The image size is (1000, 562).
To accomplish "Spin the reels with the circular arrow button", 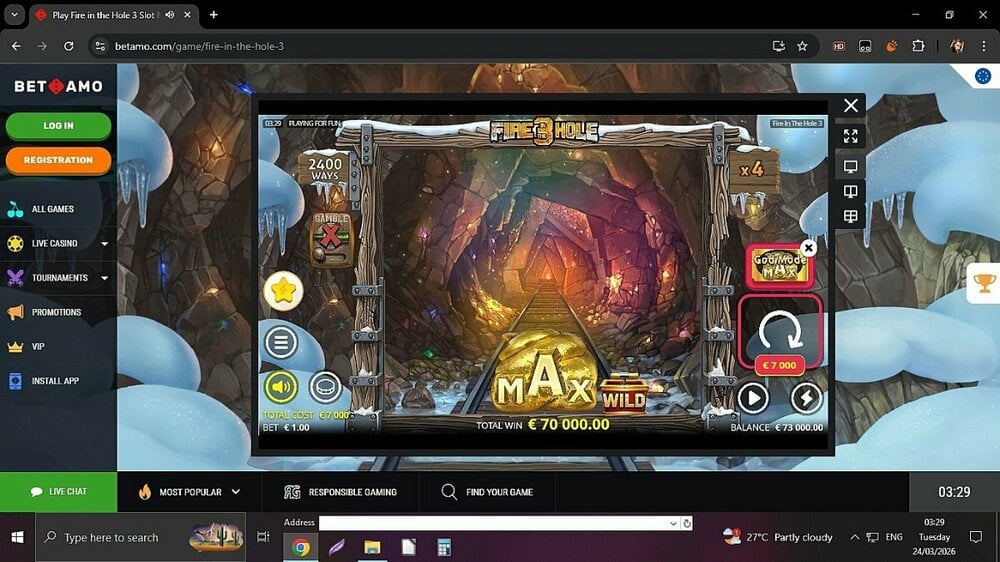I will click(x=780, y=329).
